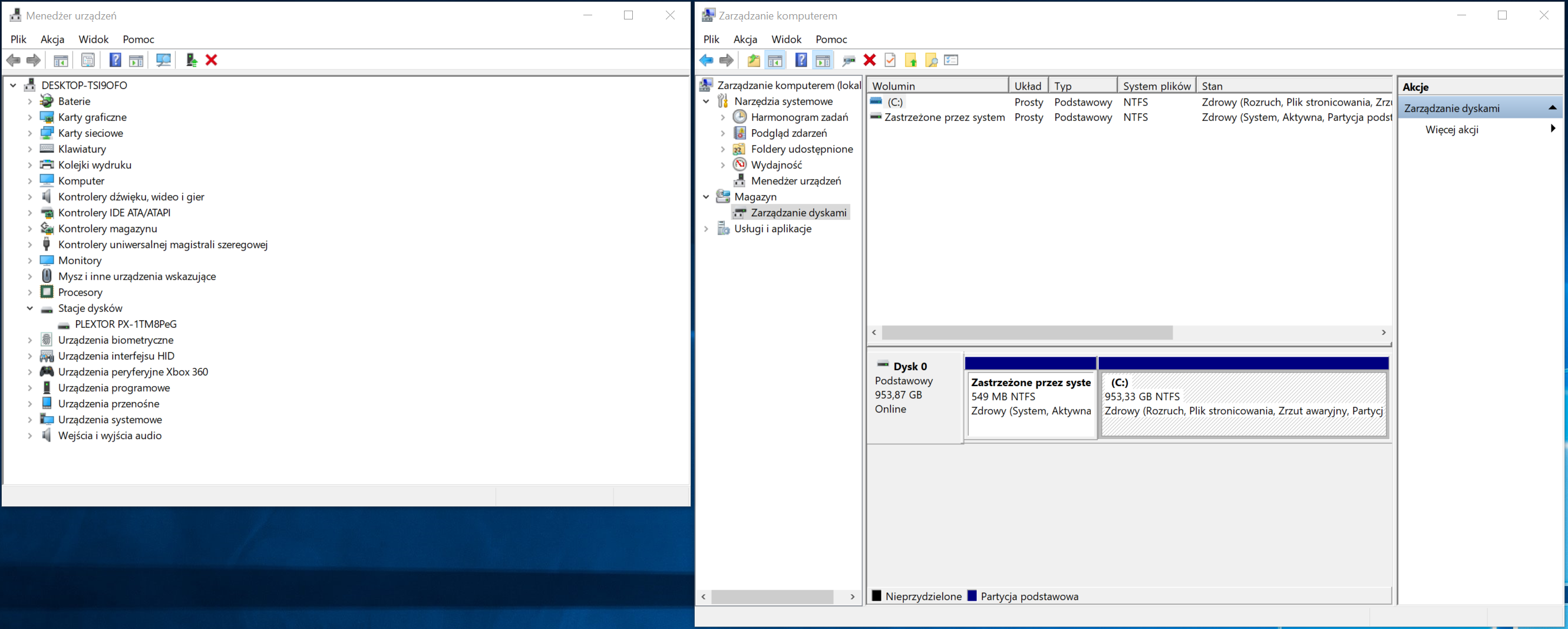The width and height of the screenshot is (1568, 629).
Task: Toggle Show/Hide action pane in Zarządzanie komputerem
Action: point(823,60)
